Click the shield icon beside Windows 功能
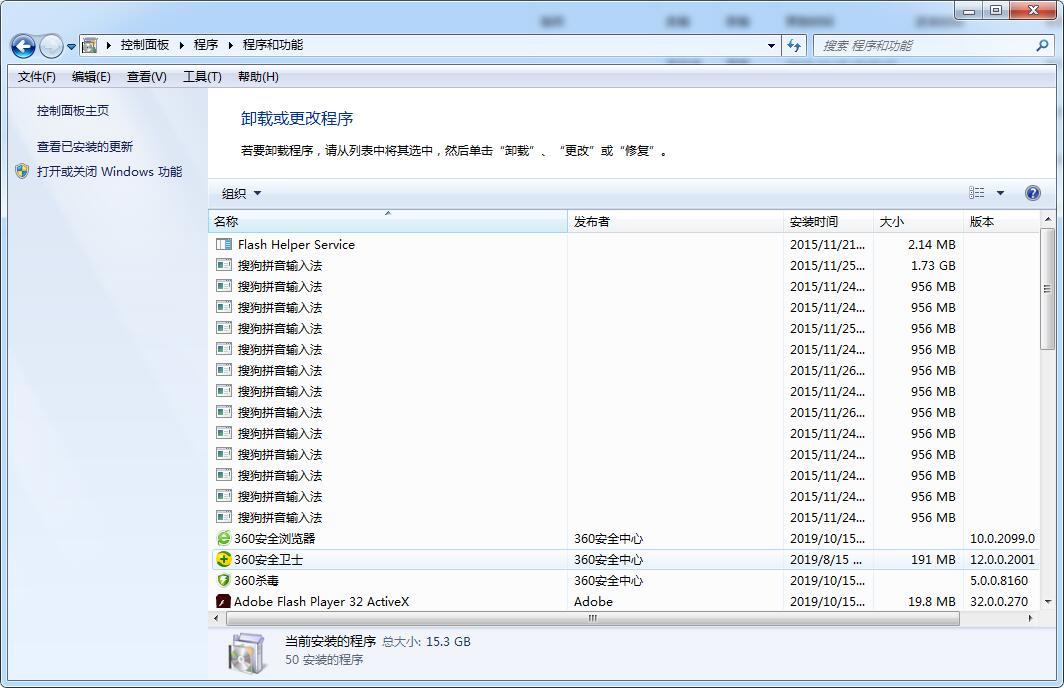 pos(22,171)
